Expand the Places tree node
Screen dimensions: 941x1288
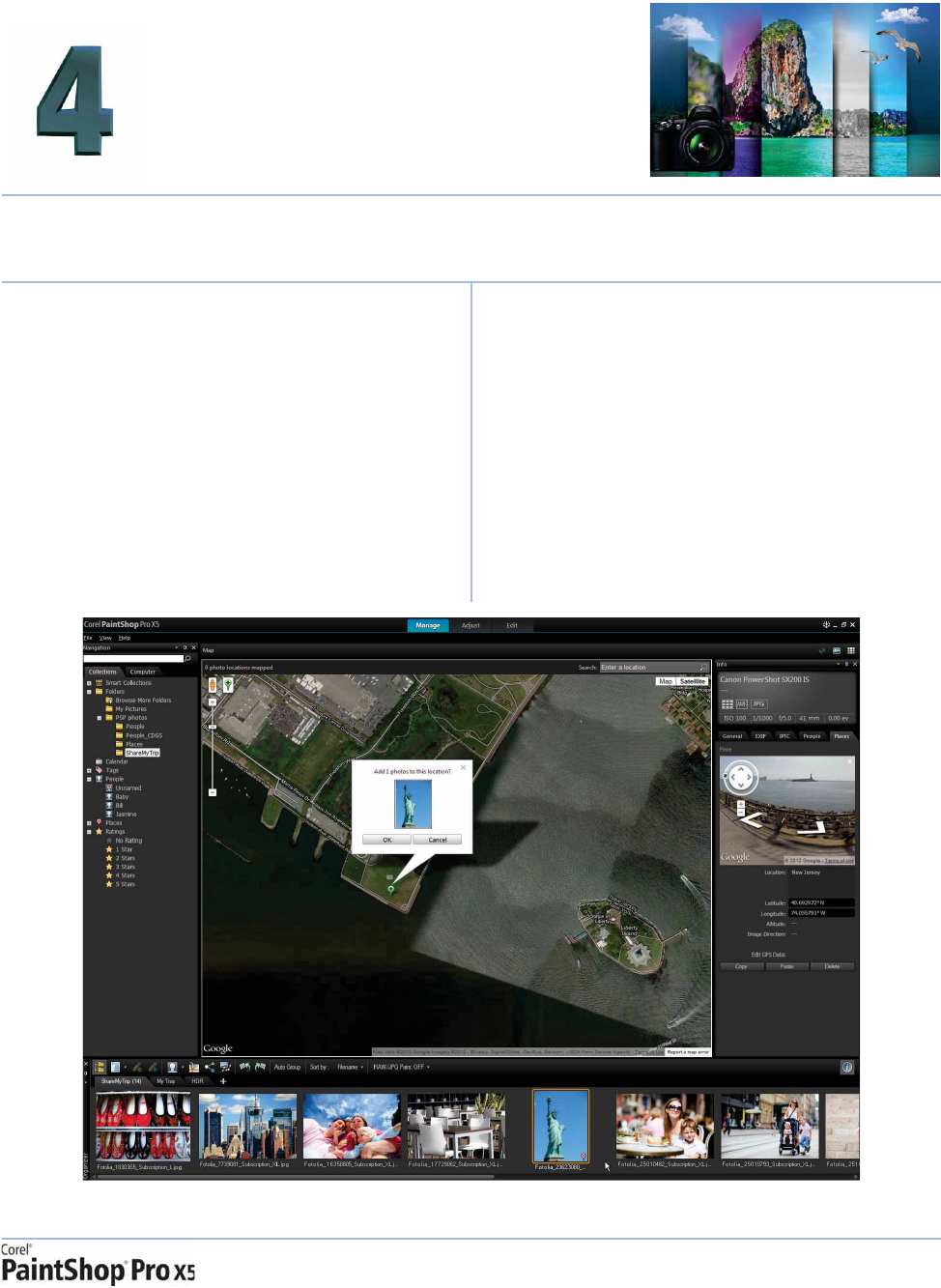pyautogui.click(x=89, y=823)
